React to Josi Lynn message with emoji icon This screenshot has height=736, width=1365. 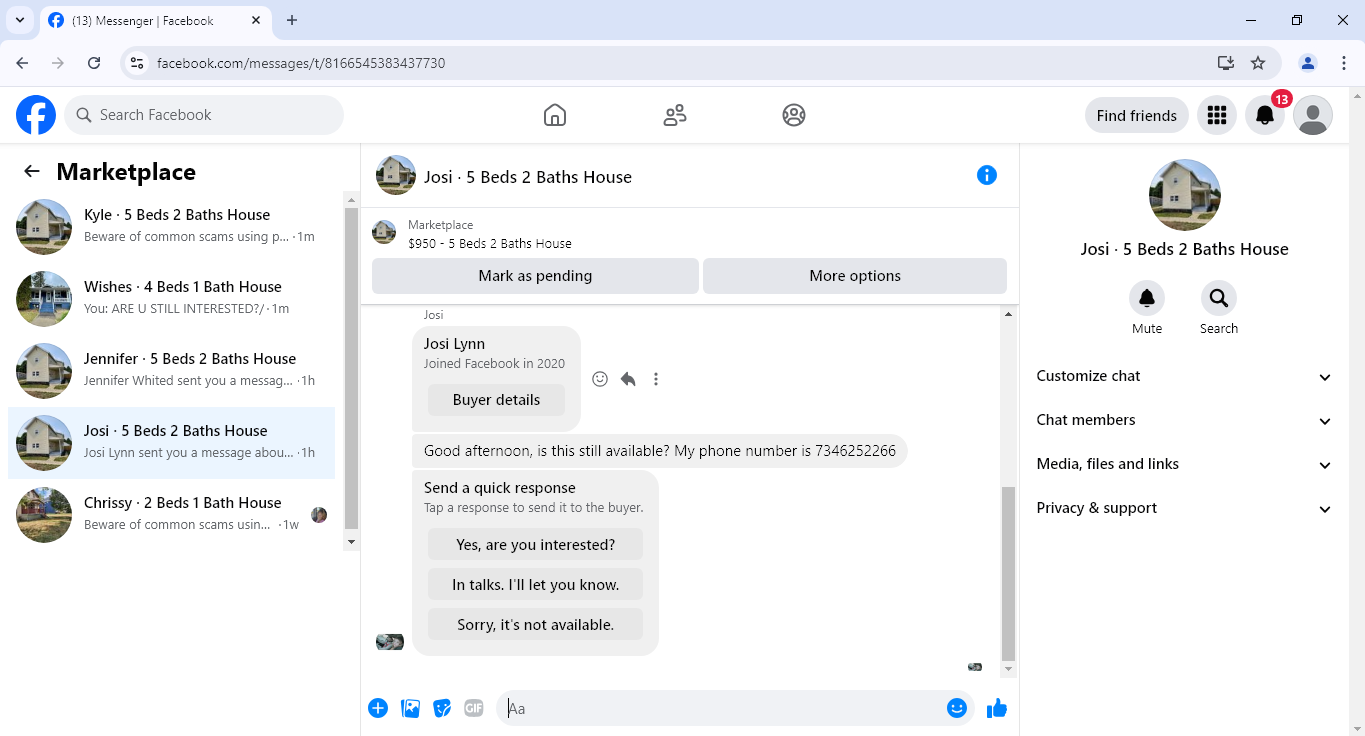(x=600, y=379)
